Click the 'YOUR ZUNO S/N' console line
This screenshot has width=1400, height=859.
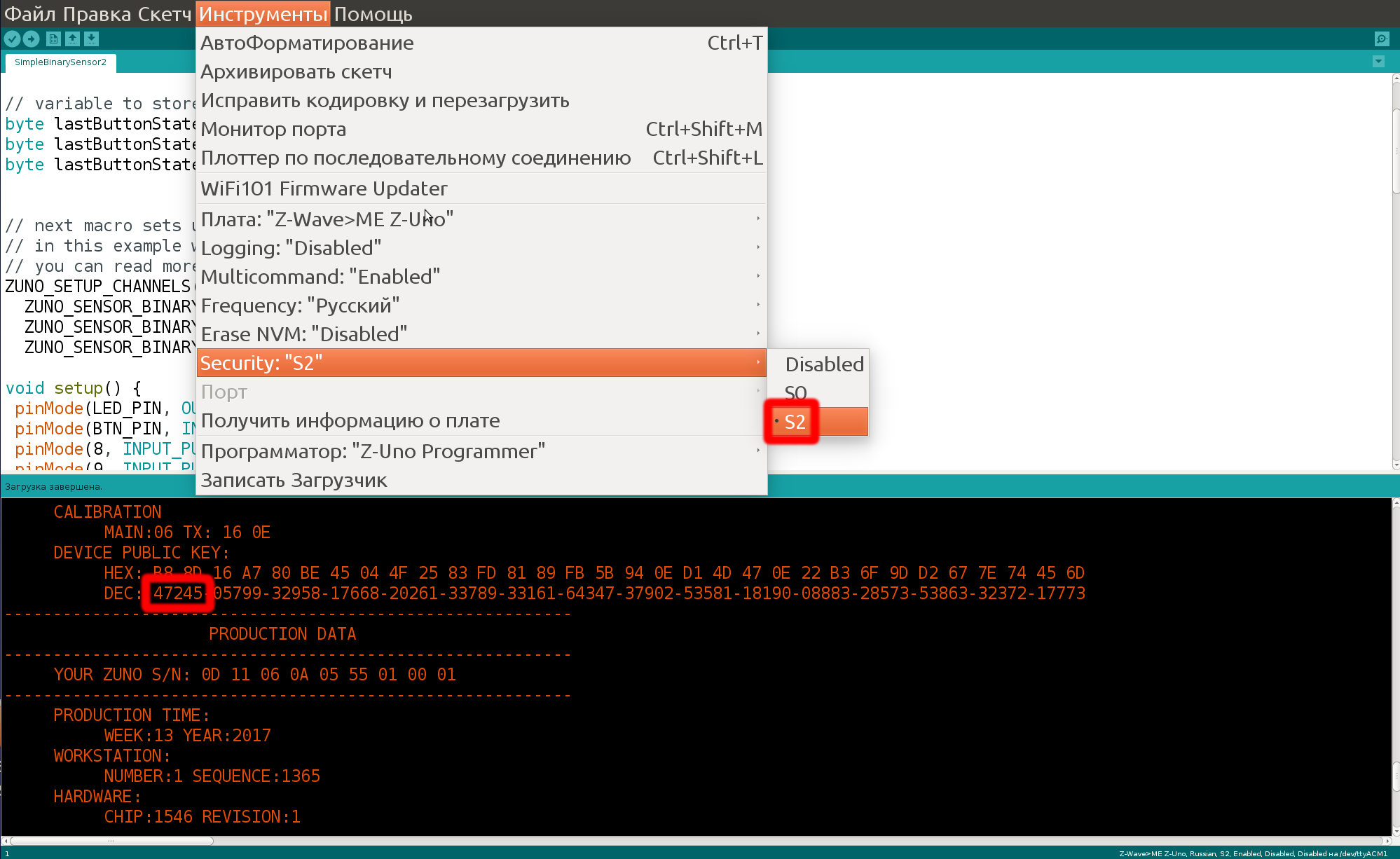(x=255, y=675)
